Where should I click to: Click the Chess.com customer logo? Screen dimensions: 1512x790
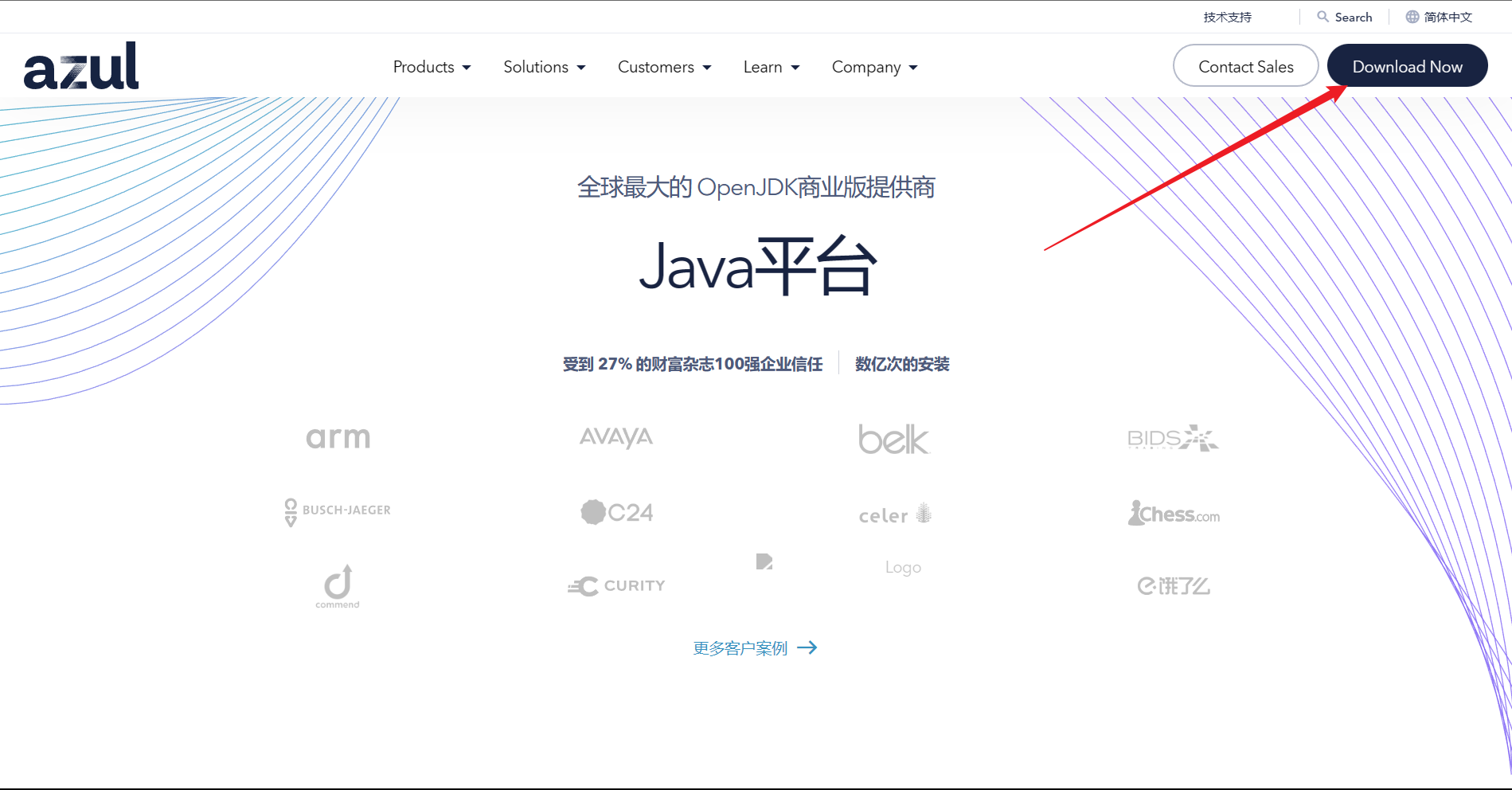(x=1174, y=514)
